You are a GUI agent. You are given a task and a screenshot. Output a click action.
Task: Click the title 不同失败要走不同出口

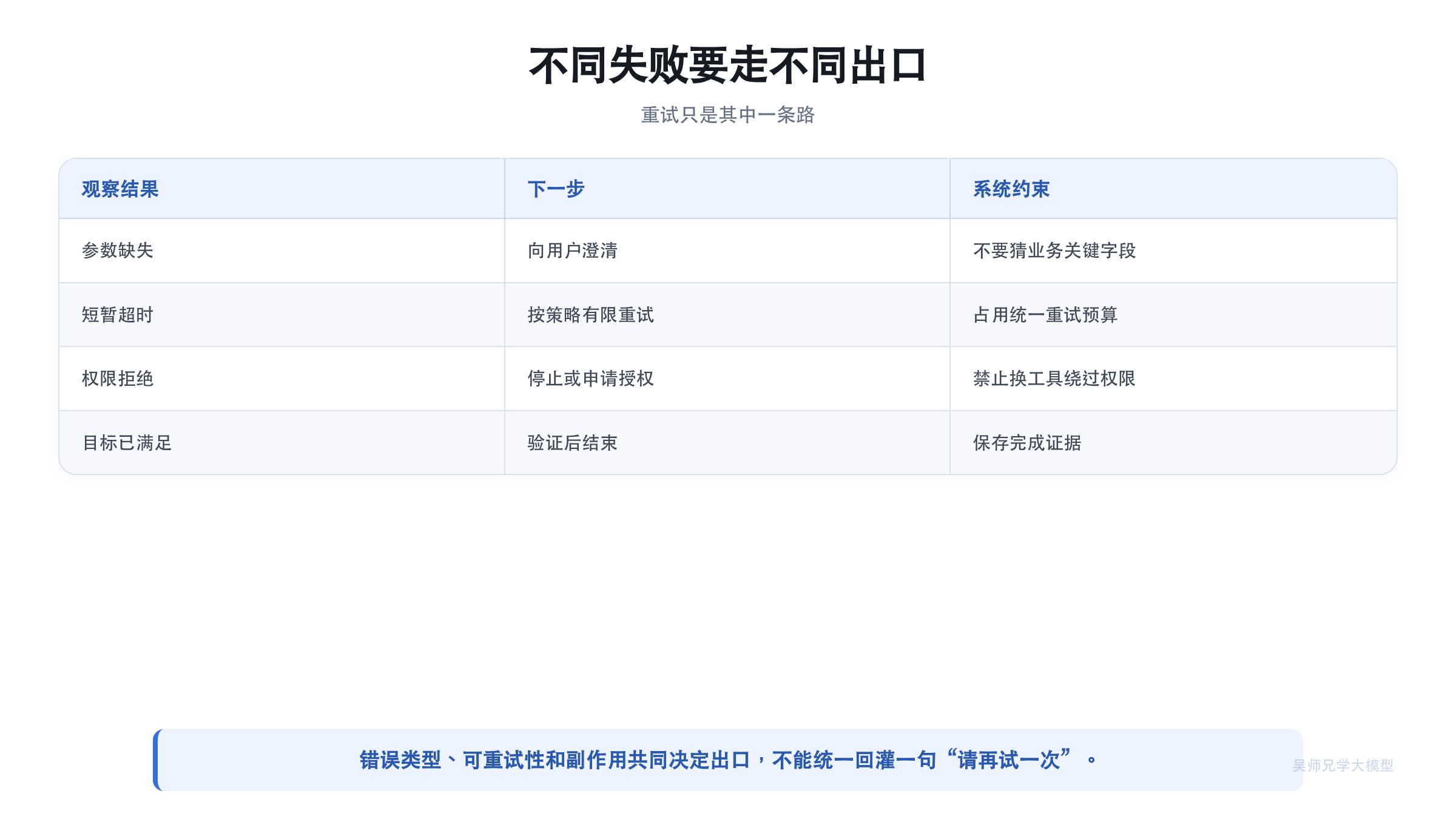[727, 66]
